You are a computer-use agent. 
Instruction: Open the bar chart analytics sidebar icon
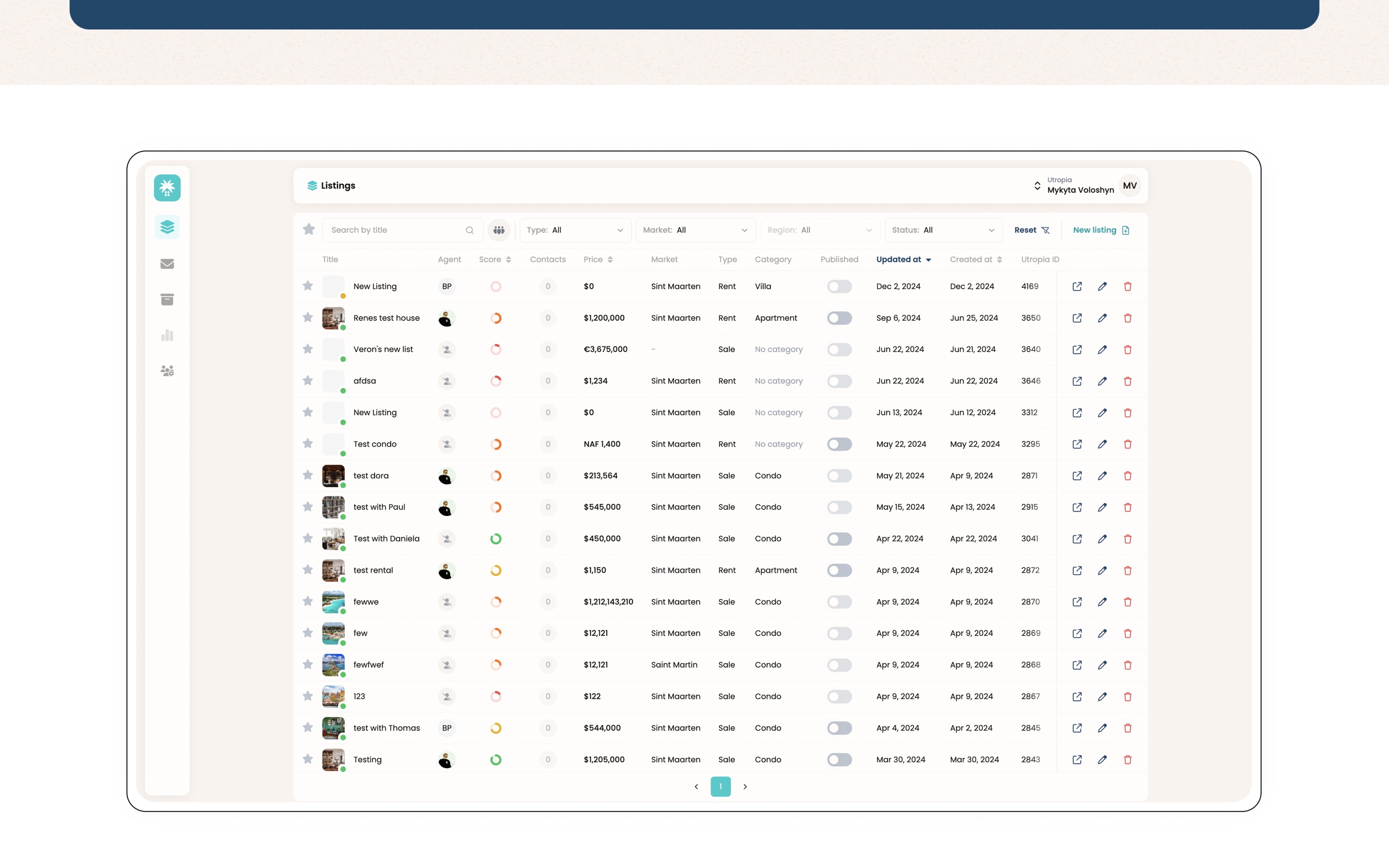(x=167, y=335)
